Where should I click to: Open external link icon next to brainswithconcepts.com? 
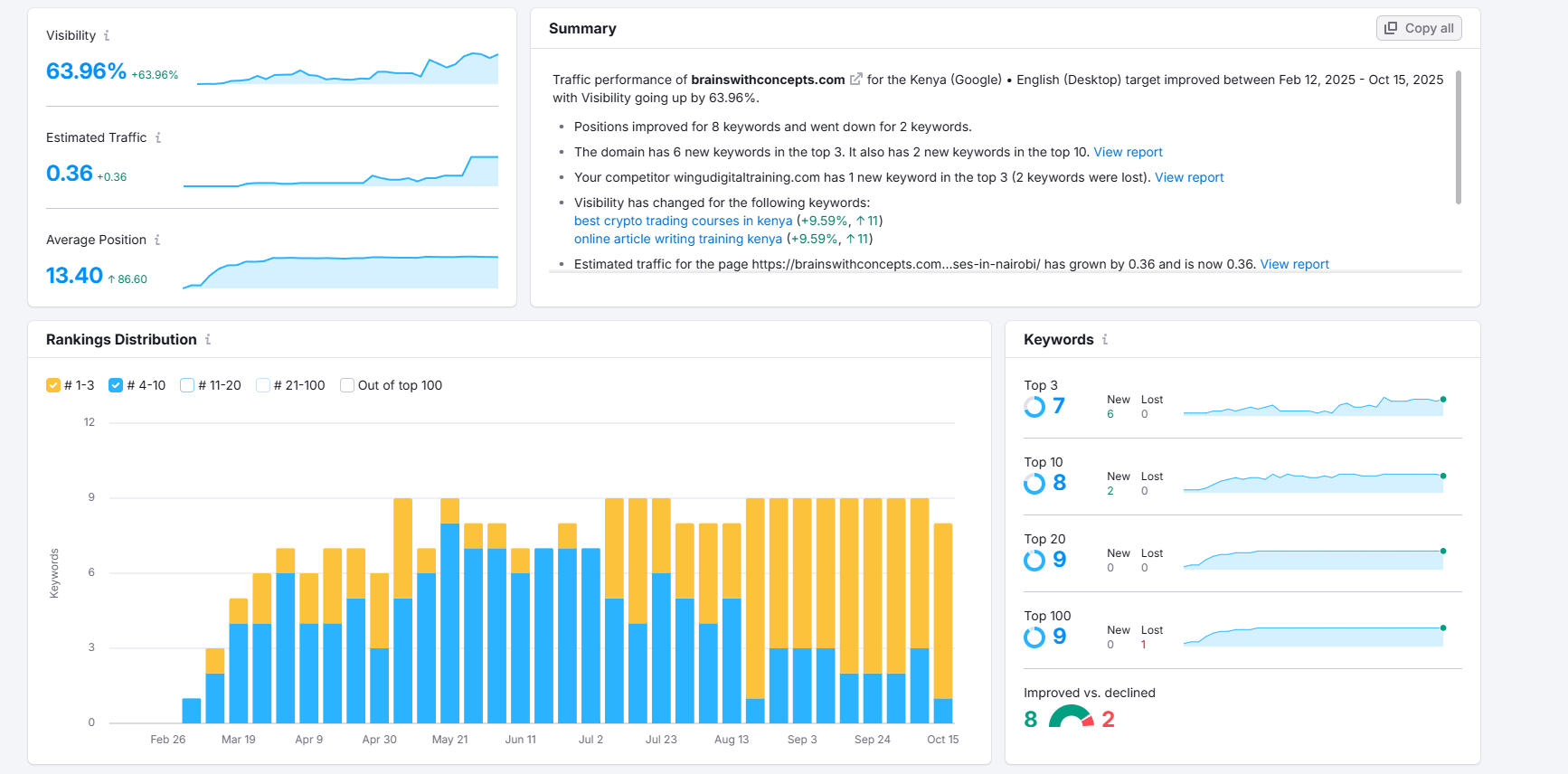click(x=855, y=80)
